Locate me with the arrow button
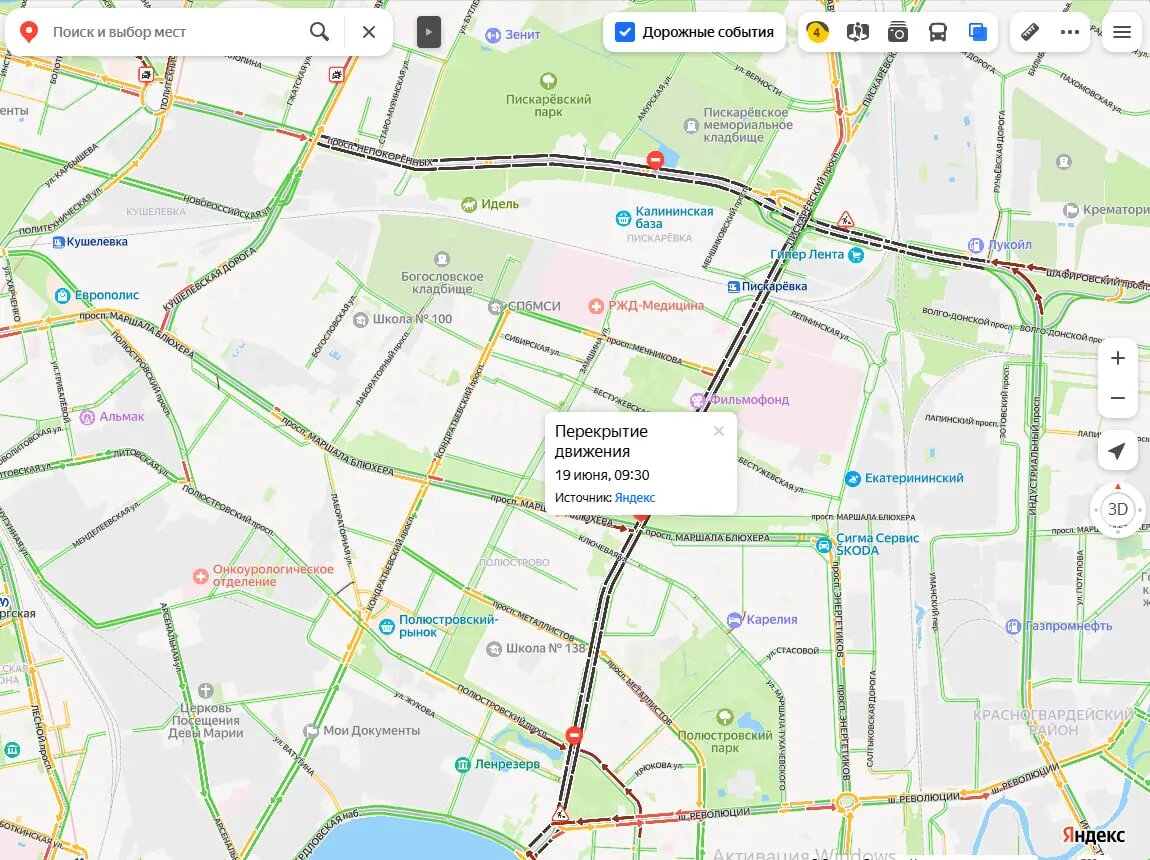The width and height of the screenshot is (1150, 860). (x=1117, y=451)
